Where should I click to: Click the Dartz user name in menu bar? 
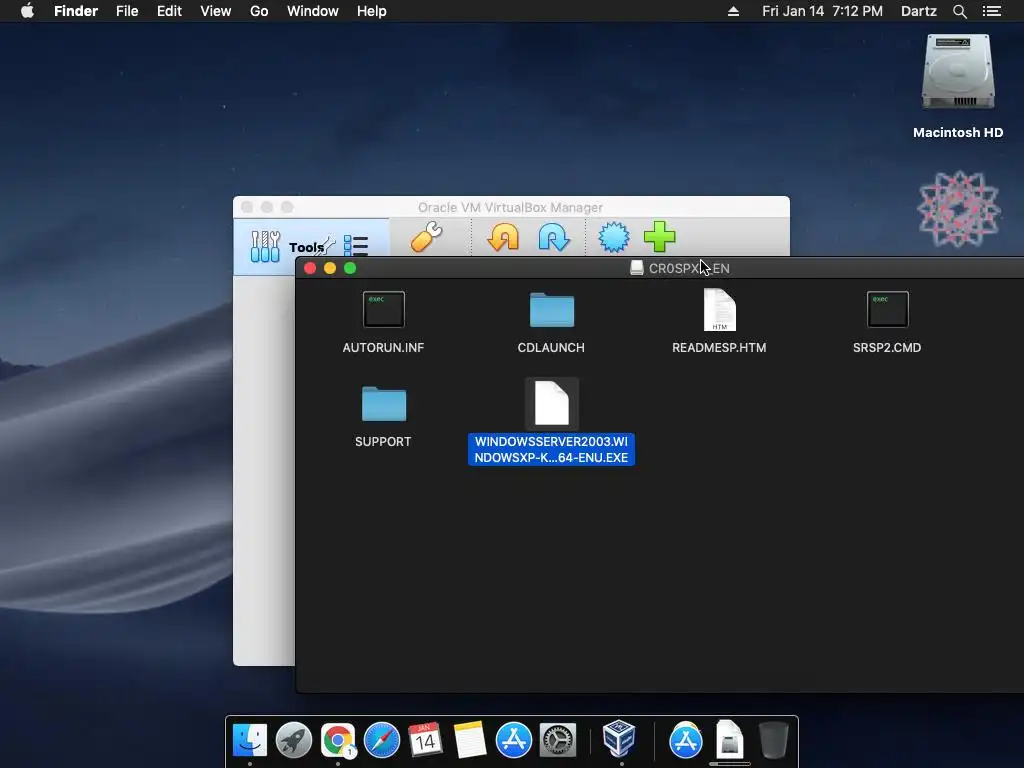click(919, 11)
